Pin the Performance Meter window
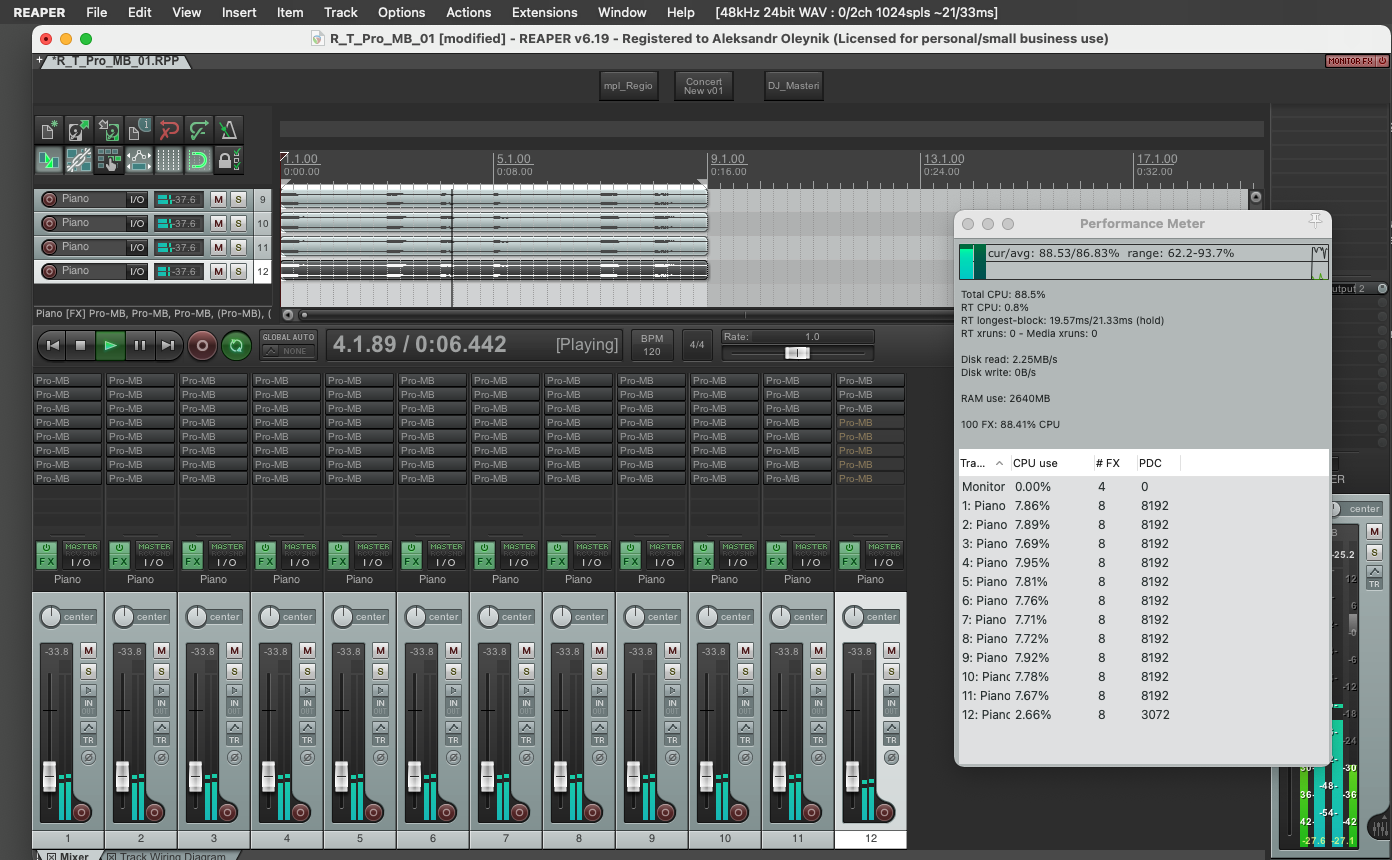The height and width of the screenshot is (860, 1392). click(x=1316, y=221)
